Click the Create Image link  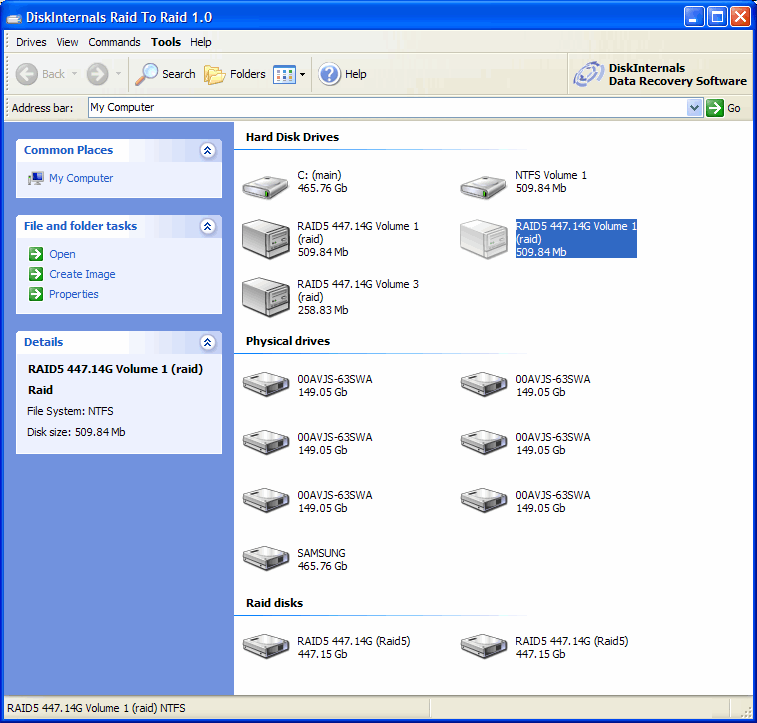coord(83,274)
